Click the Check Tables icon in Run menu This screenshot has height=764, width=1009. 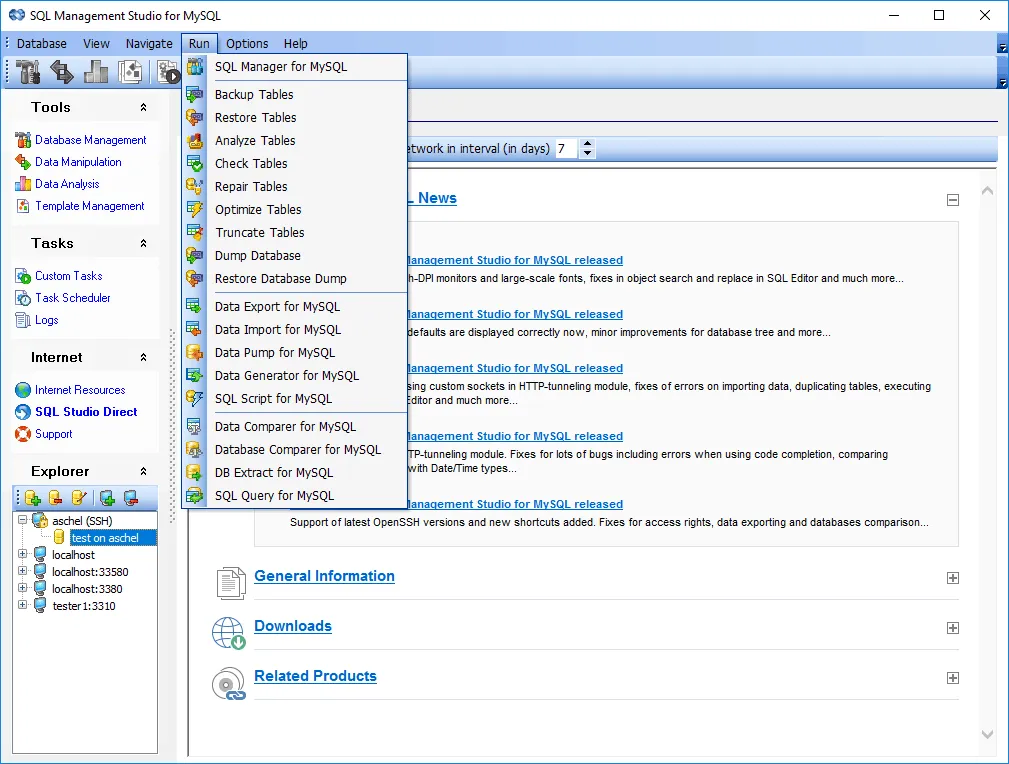[x=194, y=163]
